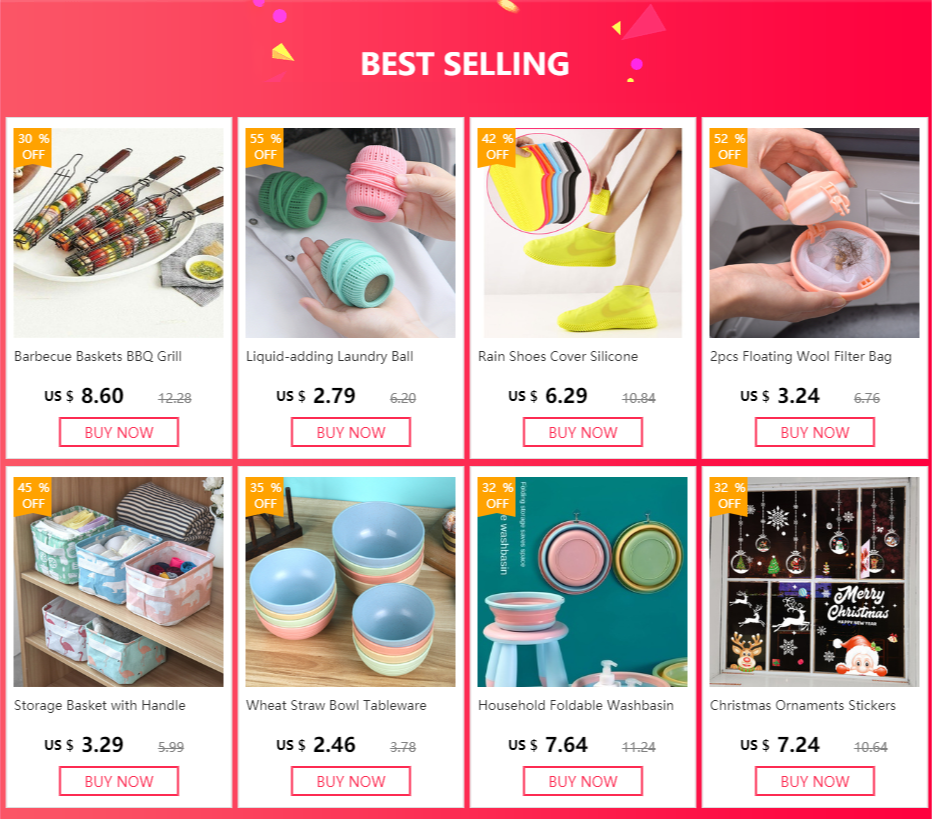Click BUY NOW for Wheat Straw Bowl Tableware

(351, 781)
